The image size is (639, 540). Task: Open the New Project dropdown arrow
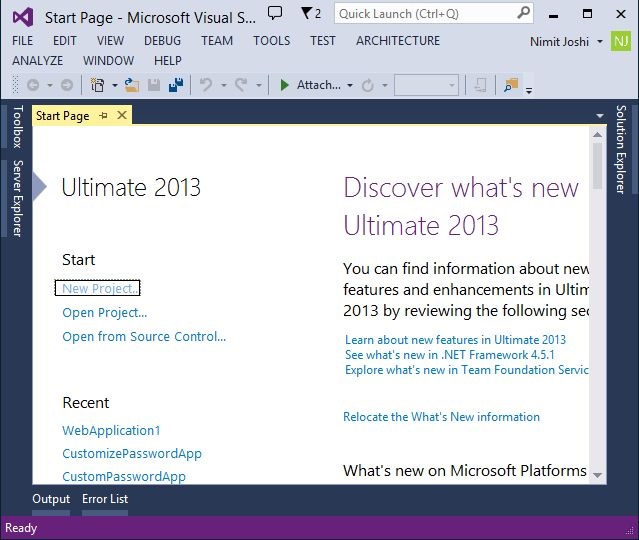pyautogui.click(x=115, y=86)
